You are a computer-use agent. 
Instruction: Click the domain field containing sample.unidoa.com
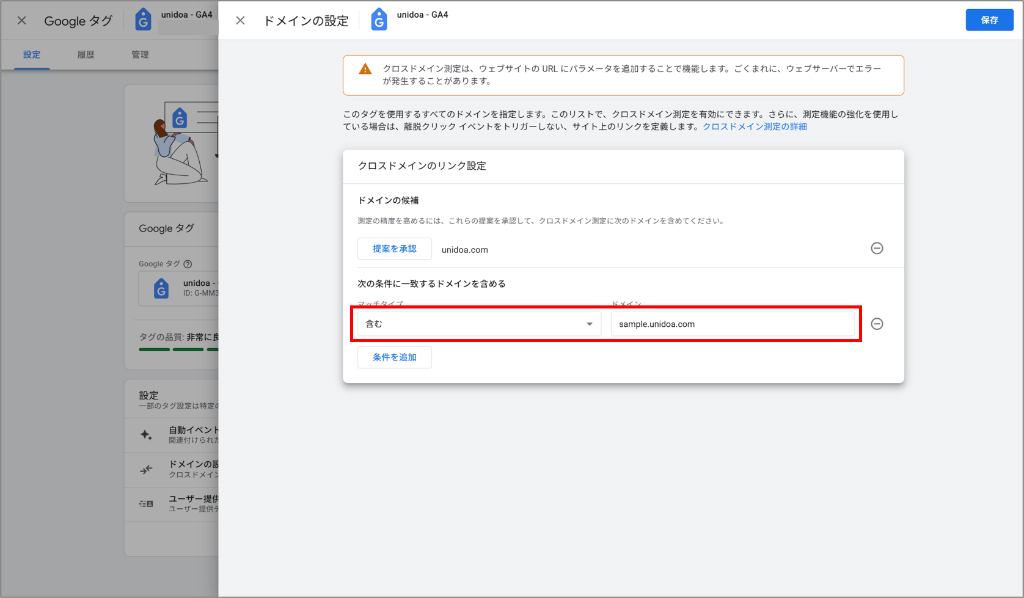point(733,324)
